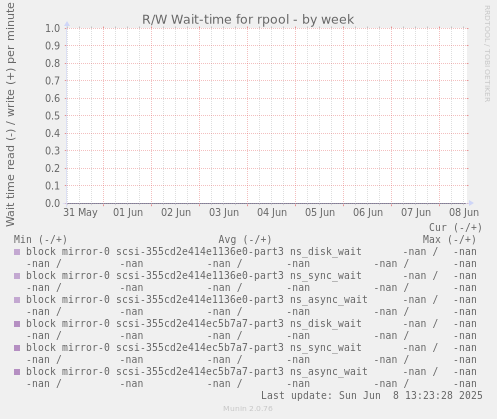The width and height of the screenshot is (497, 419).
Task: Click the "0.5" y-axis value
Action: point(53,116)
